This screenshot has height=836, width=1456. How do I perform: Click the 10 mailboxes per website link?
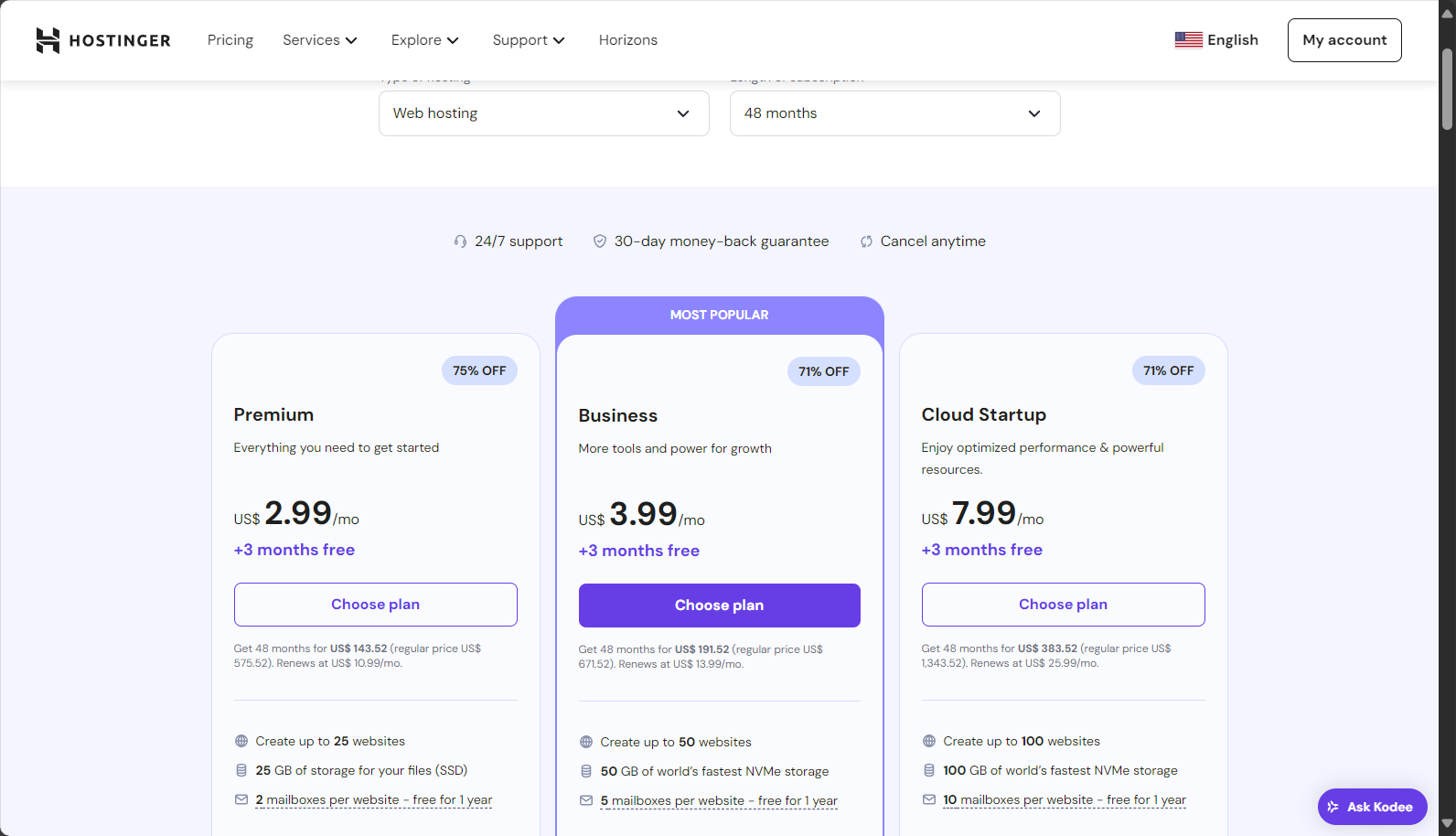pos(1065,800)
